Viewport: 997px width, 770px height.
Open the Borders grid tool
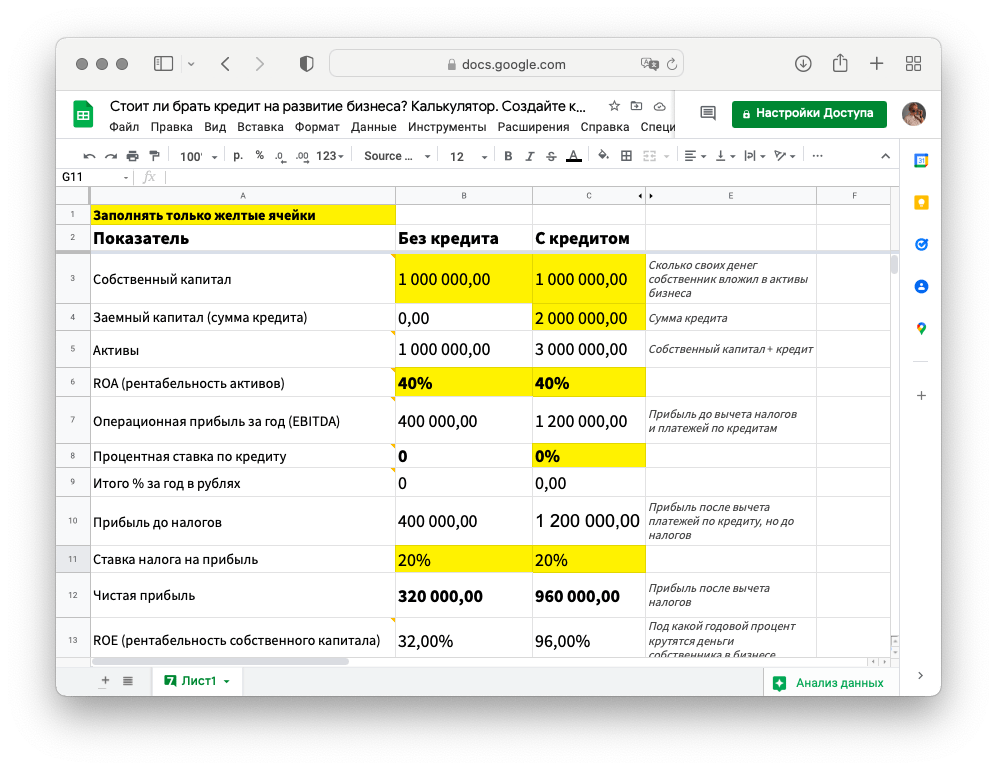pos(627,156)
